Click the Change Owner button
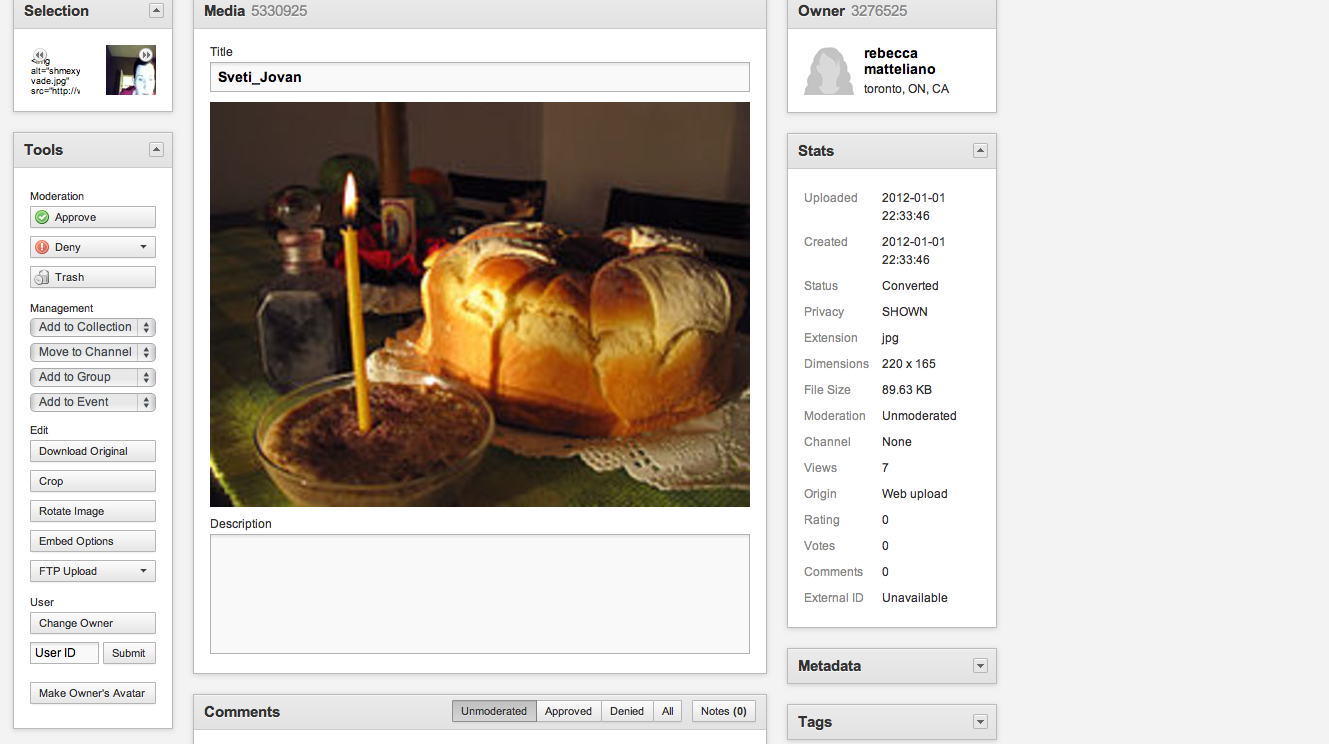The height and width of the screenshot is (744, 1329). 93,623
